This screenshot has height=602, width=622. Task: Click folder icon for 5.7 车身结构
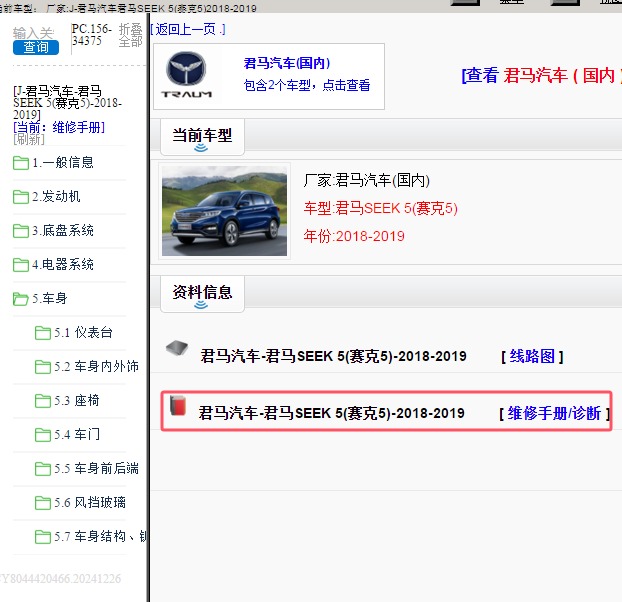click(x=42, y=537)
